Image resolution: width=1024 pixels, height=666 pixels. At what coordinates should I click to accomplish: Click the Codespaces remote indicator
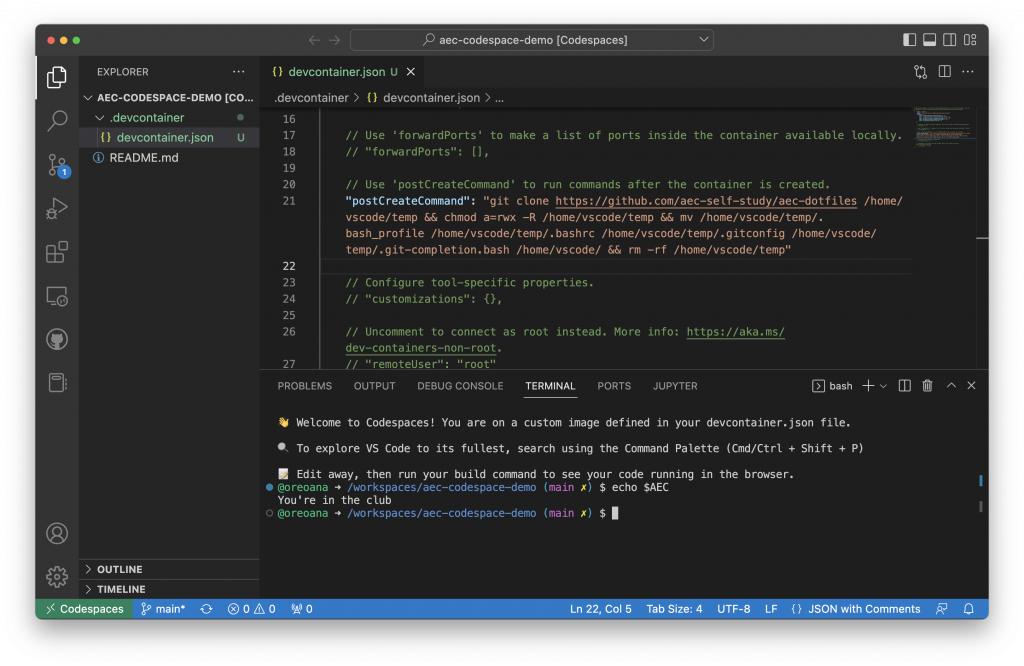coord(84,609)
